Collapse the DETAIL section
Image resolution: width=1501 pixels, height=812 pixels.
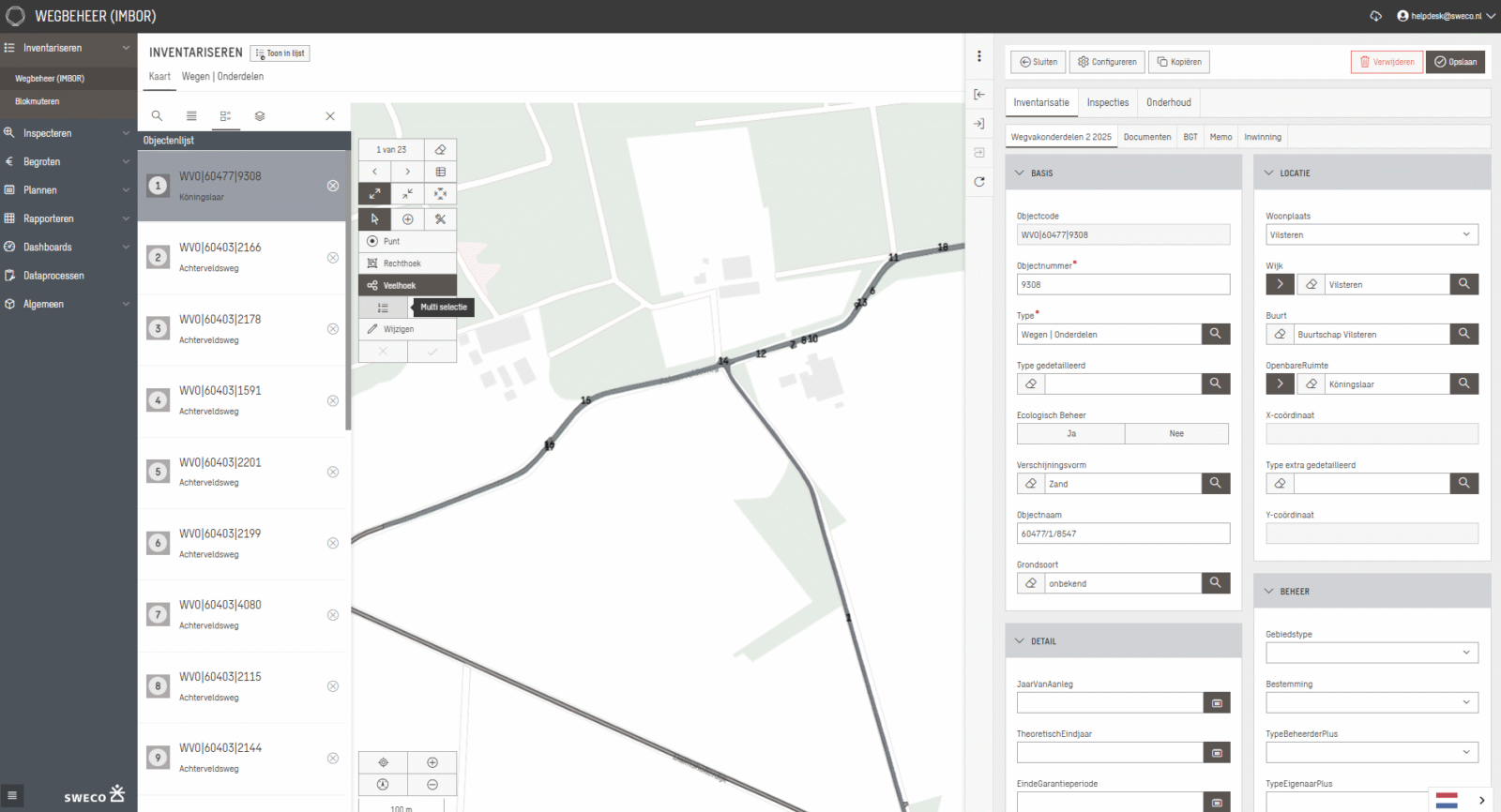coord(1020,641)
